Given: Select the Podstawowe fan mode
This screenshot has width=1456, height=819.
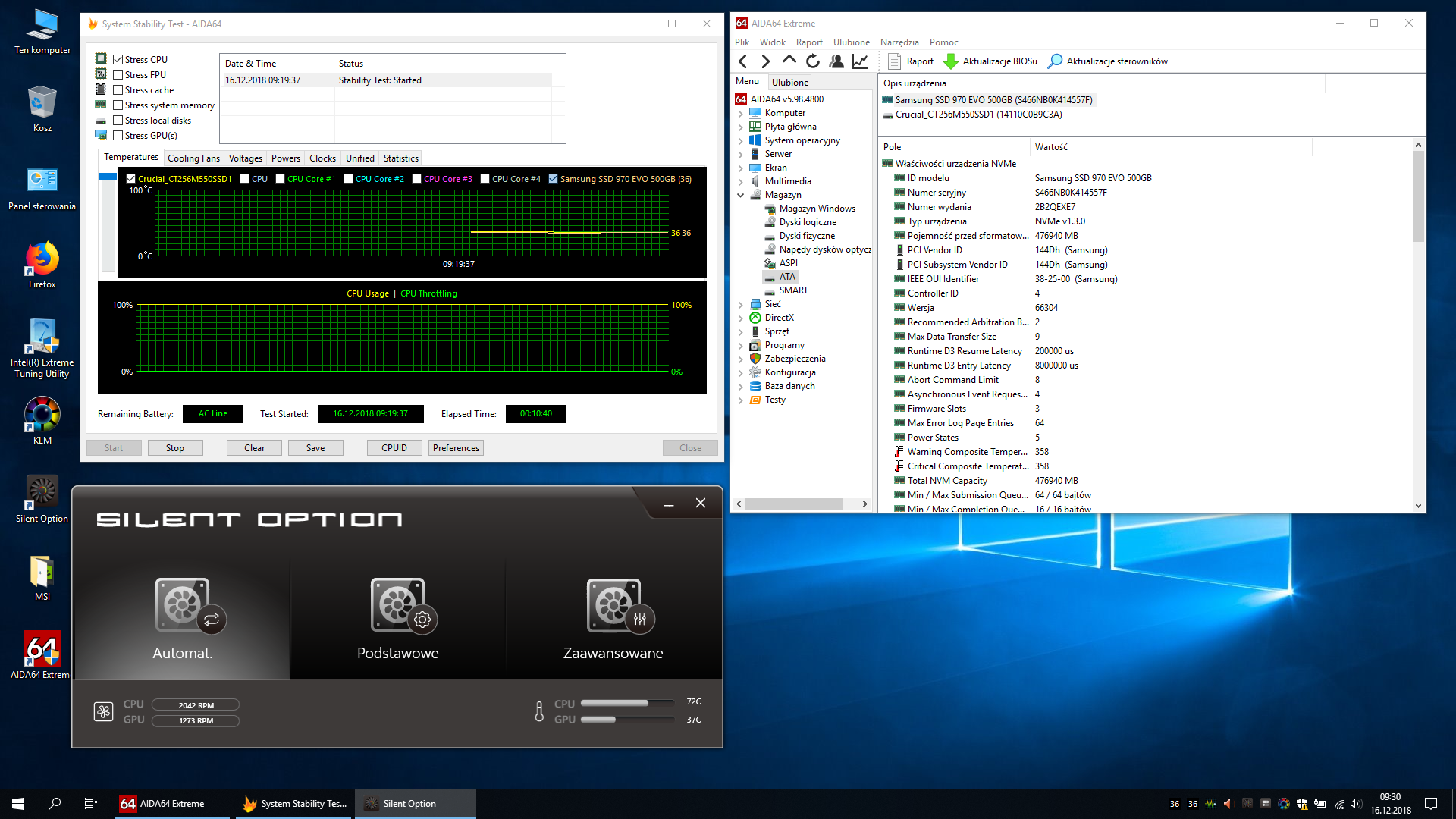Looking at the screenshot, I should 398,618.
